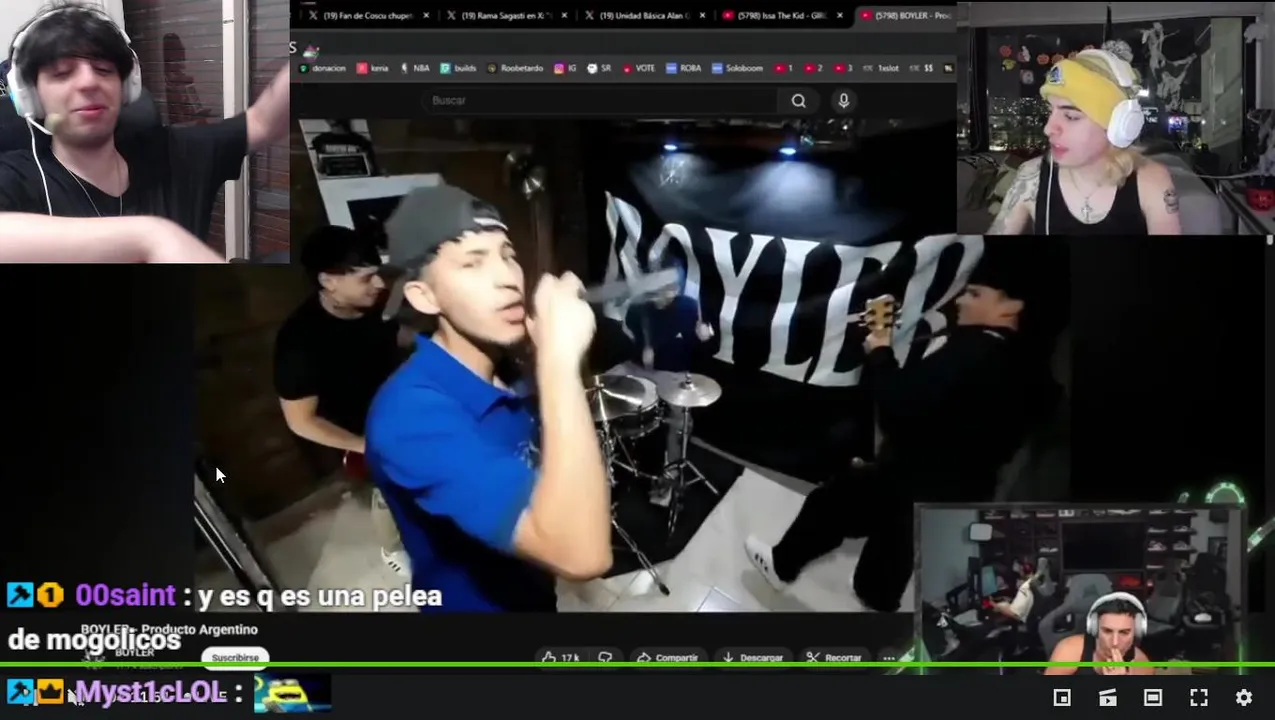Viewport: 1275px width, 720px height.
Task: Click the green stream progress bar
Action: tap(637, 665)
